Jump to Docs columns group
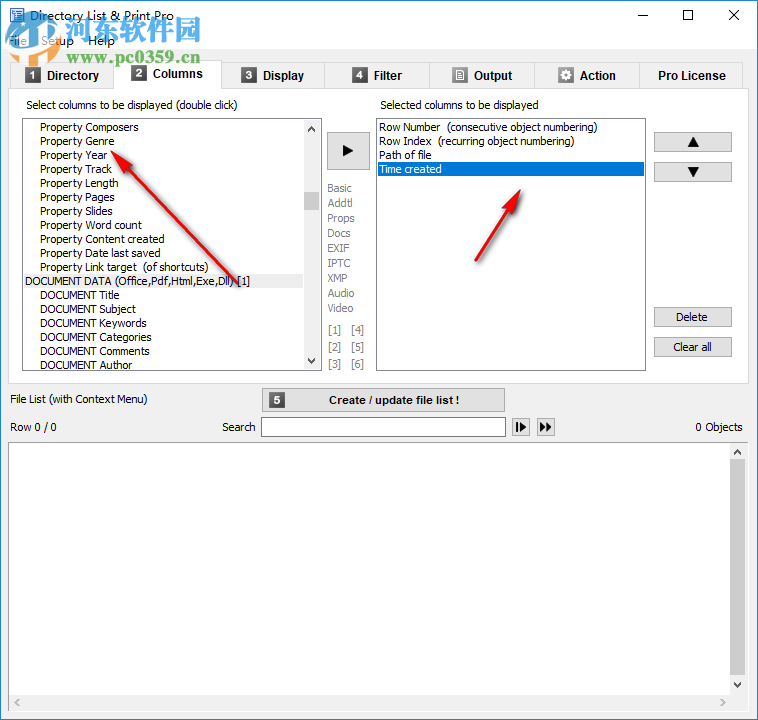The image size is (758, 720). 339,233
